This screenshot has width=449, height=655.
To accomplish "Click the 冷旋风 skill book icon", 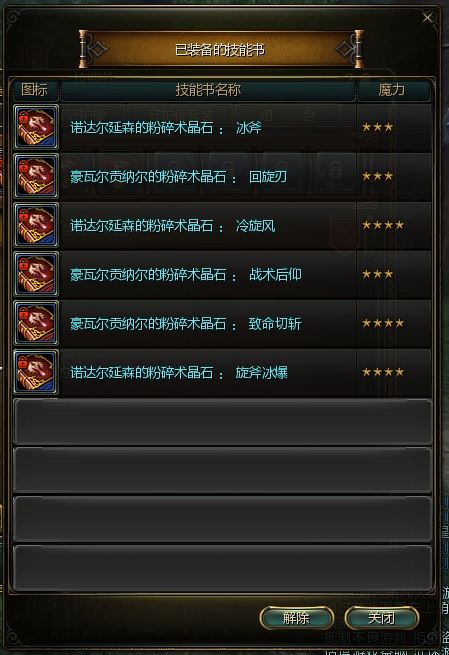I will 36,225.
